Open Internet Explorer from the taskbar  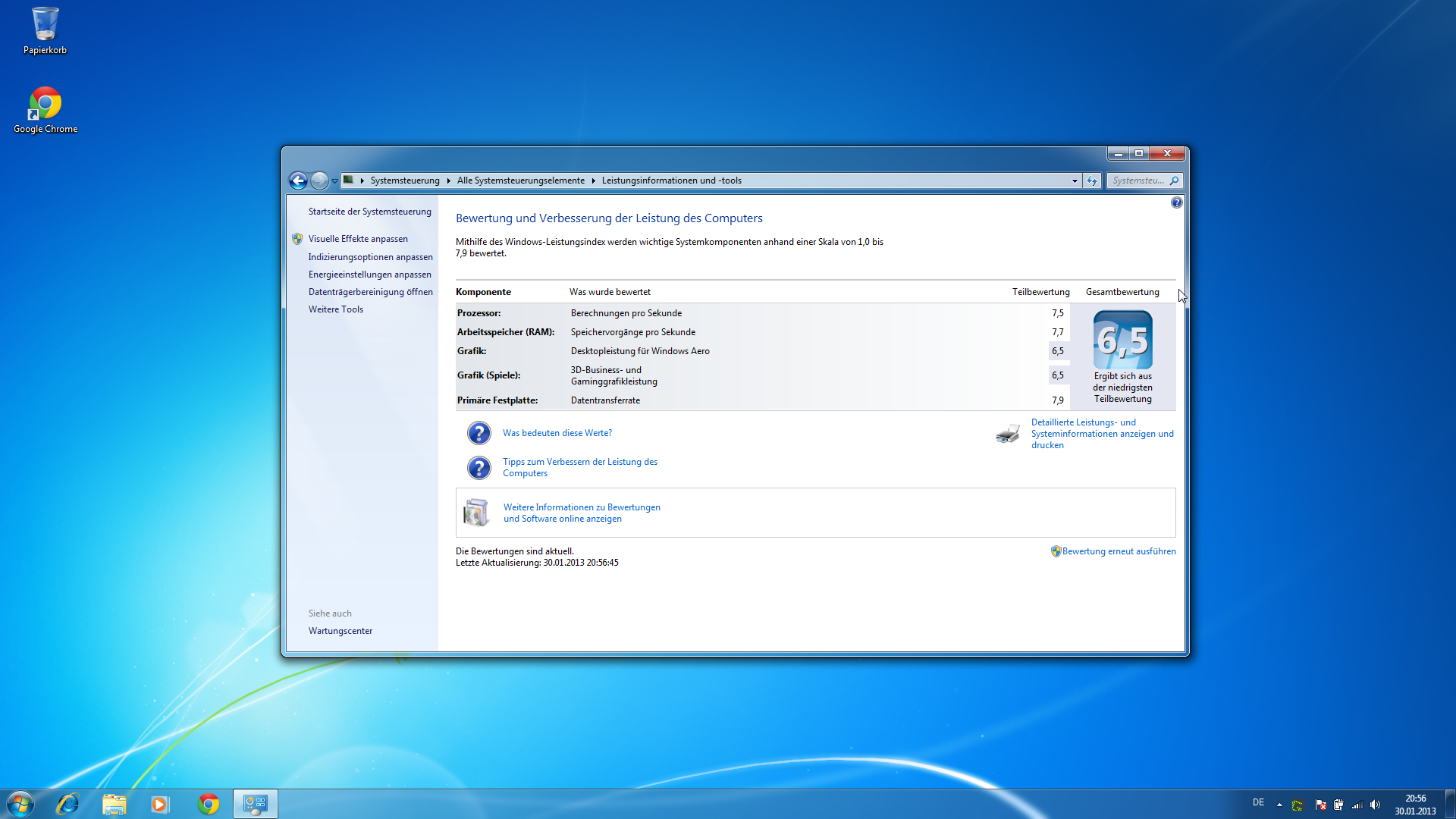click(x=68, y=804)
